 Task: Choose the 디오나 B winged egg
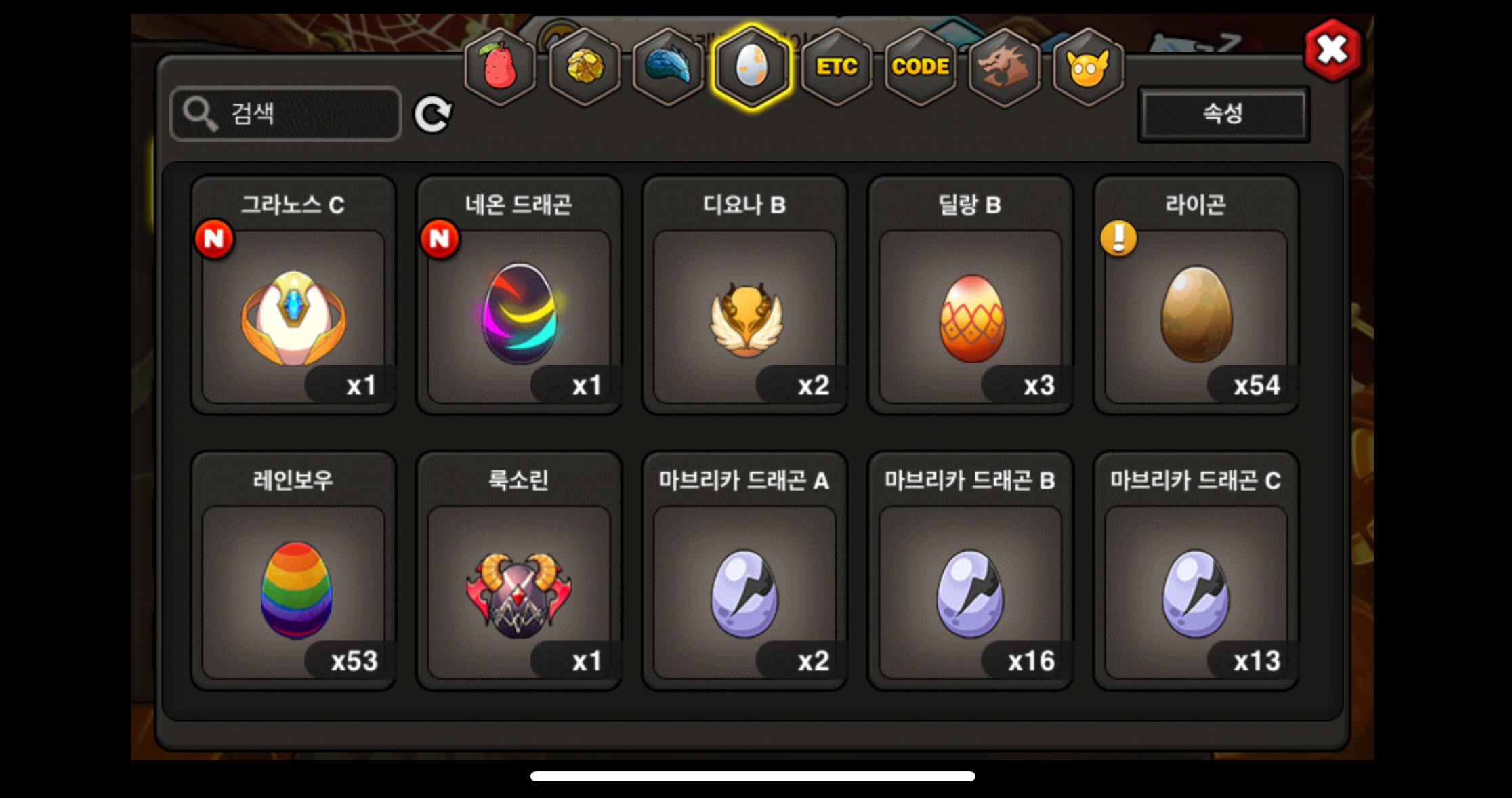[x=744, y=295]
